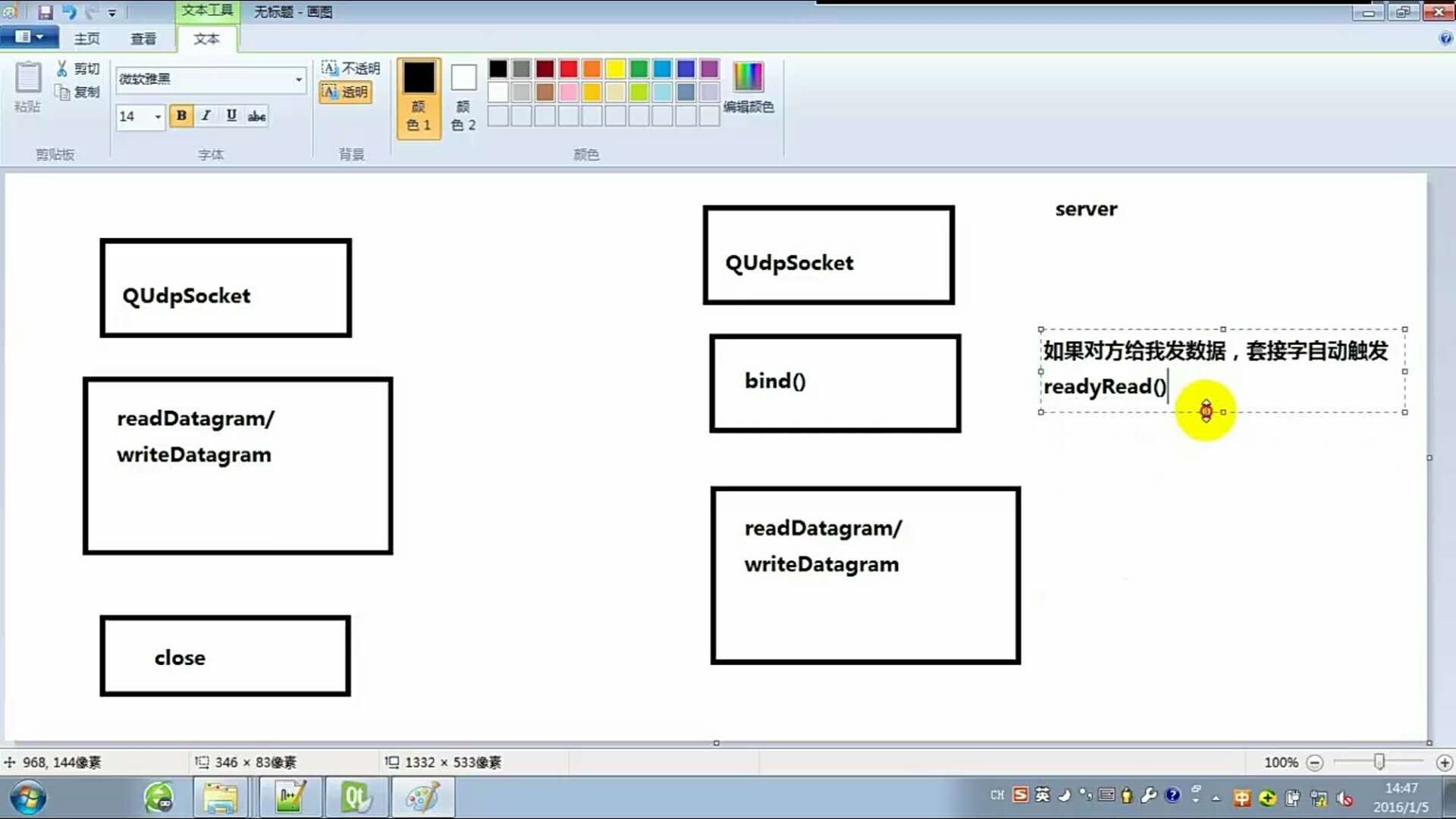Image resolution: width=1456 pixels, height=819 pixels.
Task: Select 不透明 opaque background option
Action: (350, 68)
